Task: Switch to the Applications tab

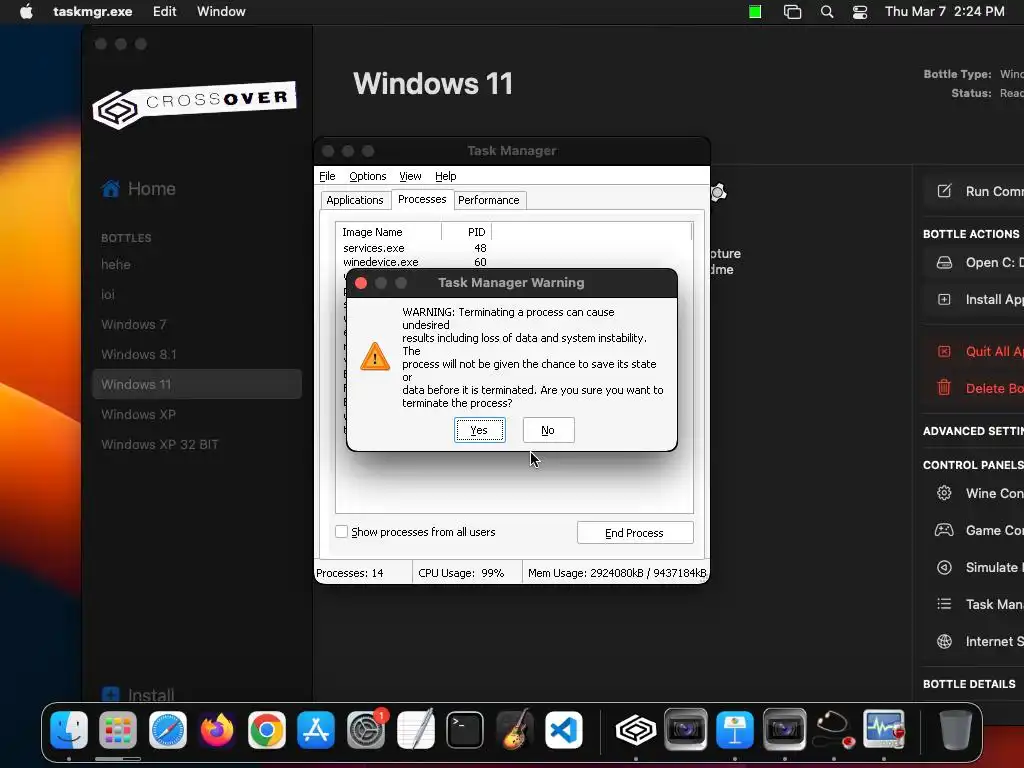Action: (x=355, y=200)
